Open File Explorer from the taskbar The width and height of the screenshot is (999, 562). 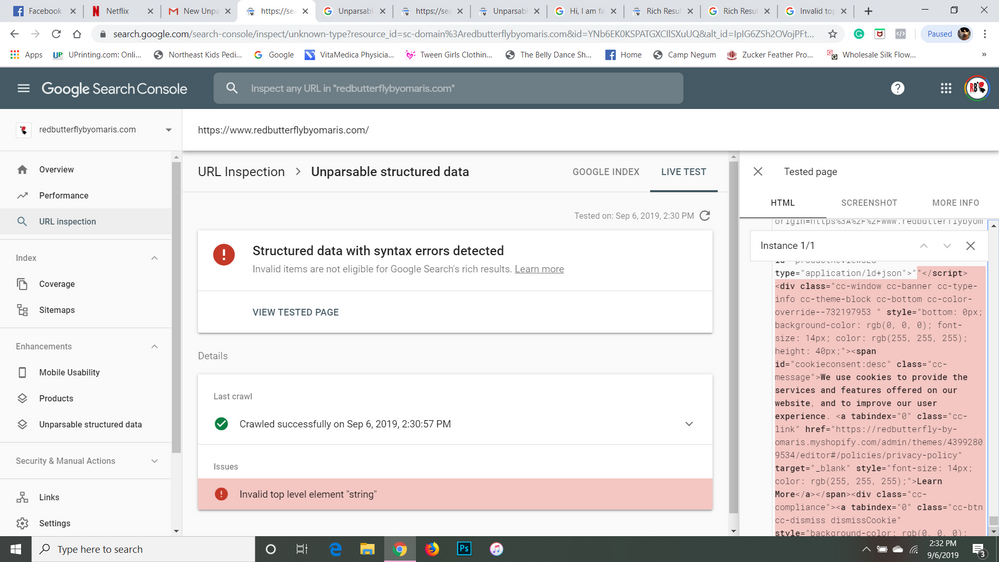[x=367, y=549]
